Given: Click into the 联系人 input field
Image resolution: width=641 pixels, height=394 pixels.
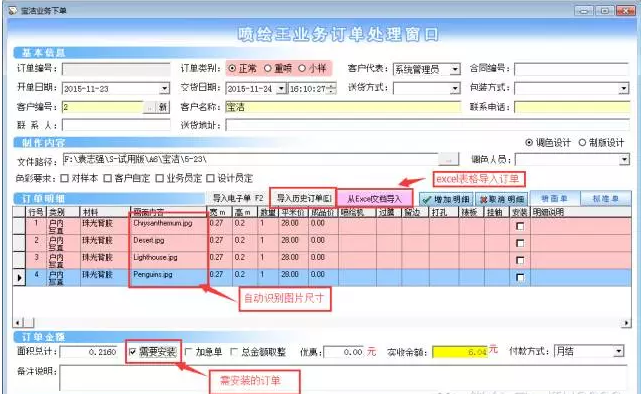Looking at the screenshot, I should click(x=116, y=125).
